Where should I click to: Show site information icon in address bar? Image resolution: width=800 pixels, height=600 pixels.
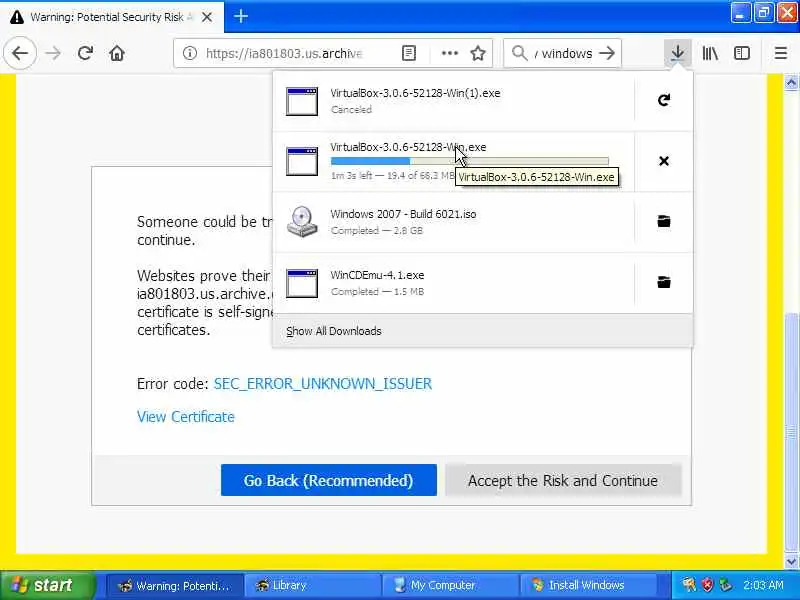coord(190,53)
